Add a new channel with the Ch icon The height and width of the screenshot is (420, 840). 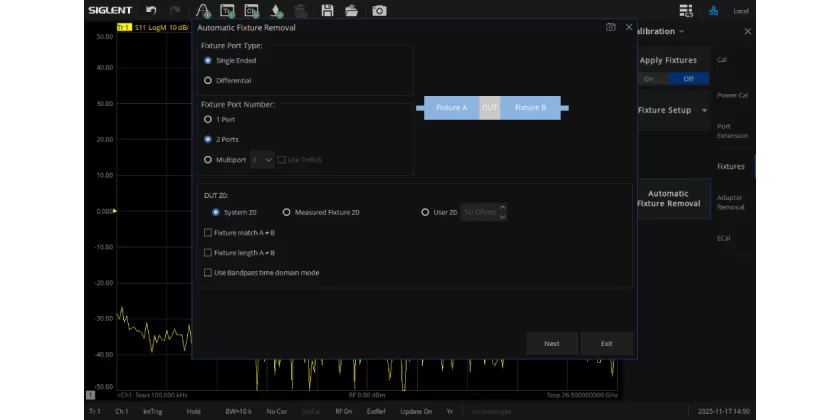tap(252, 10)
